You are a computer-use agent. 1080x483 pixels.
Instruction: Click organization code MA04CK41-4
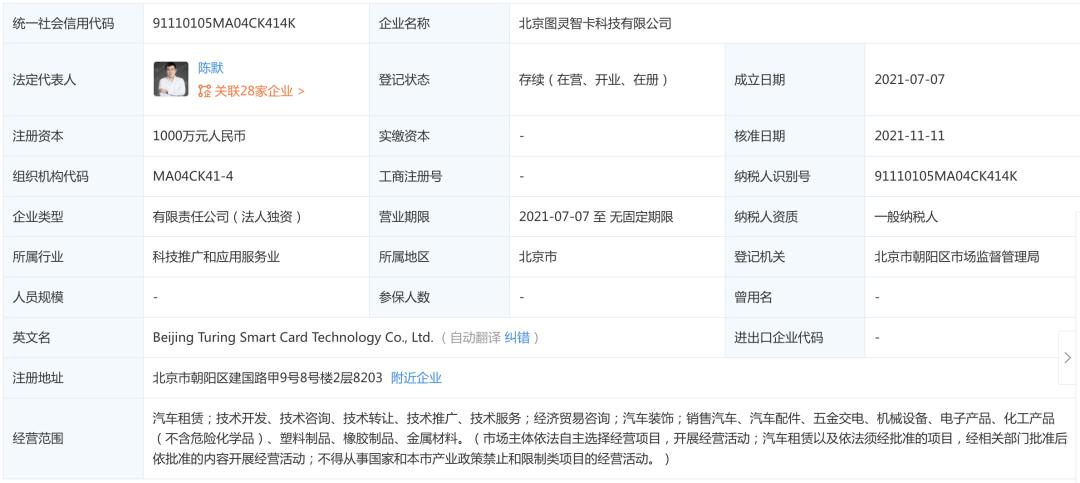pos(193,176)
